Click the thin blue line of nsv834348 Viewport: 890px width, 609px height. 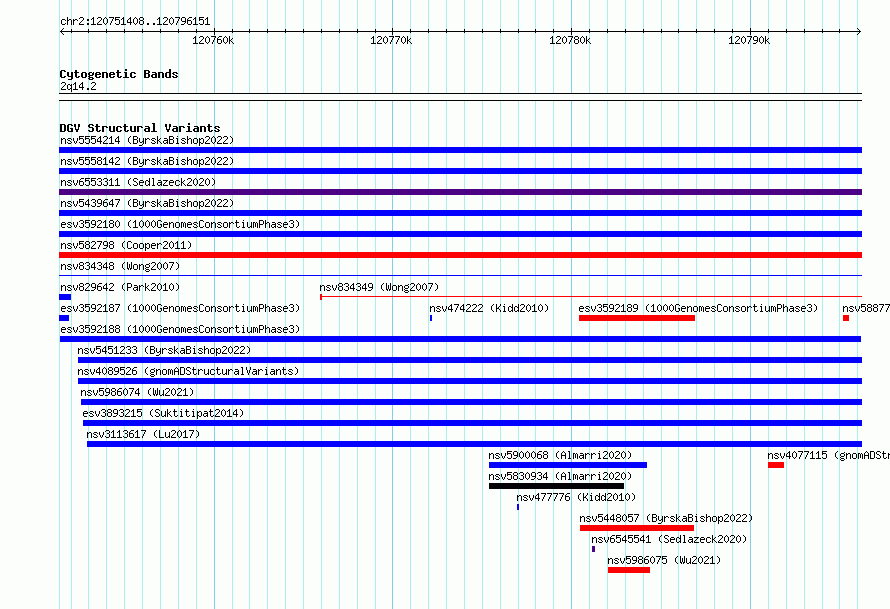tap(460, 276)
